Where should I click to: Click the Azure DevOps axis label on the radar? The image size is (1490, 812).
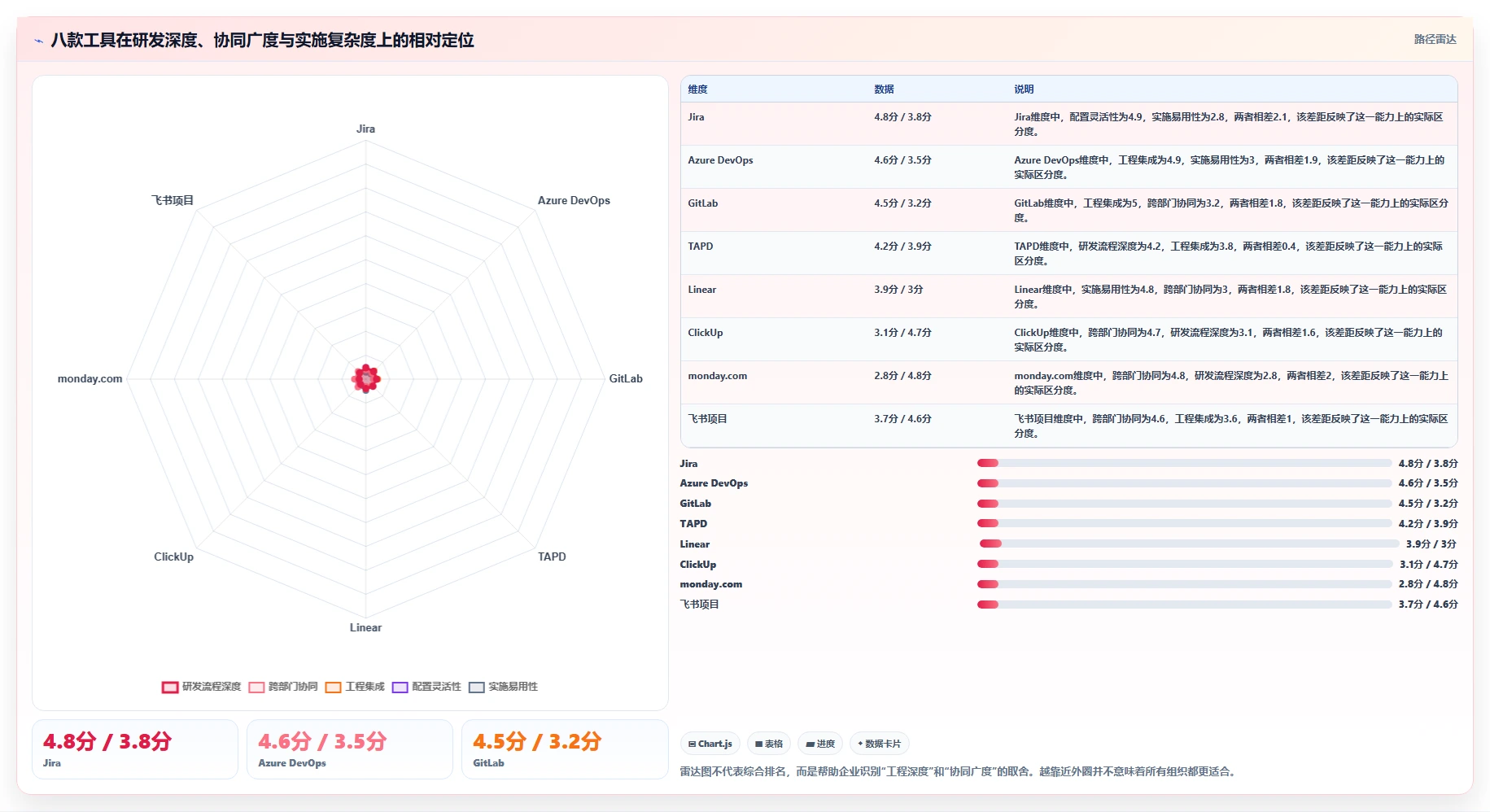[574, 200]
